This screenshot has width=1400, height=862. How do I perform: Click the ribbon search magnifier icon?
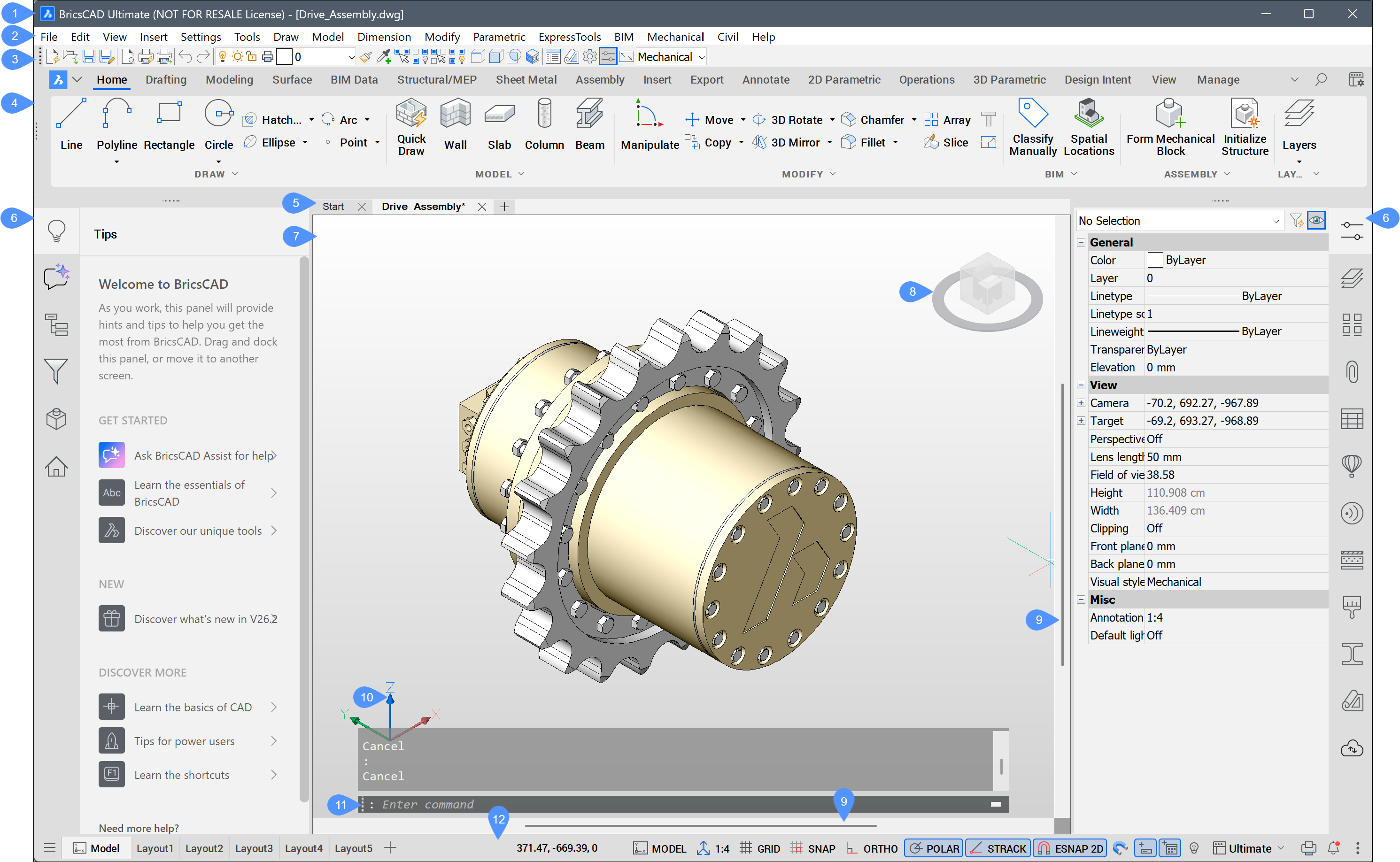pyautogui.click(x=1321, y=80)
